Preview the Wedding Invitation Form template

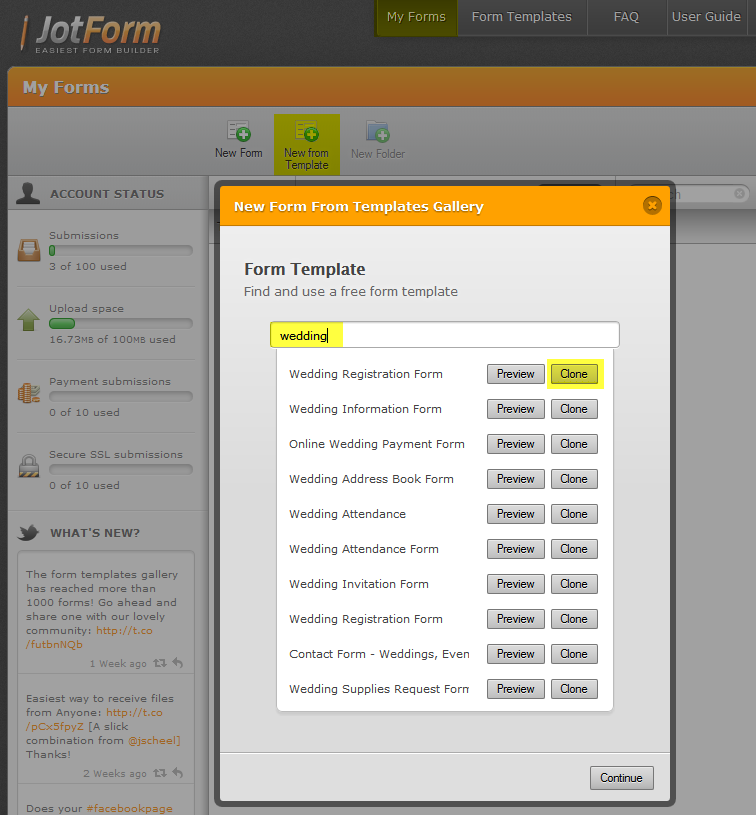point(515,584)
